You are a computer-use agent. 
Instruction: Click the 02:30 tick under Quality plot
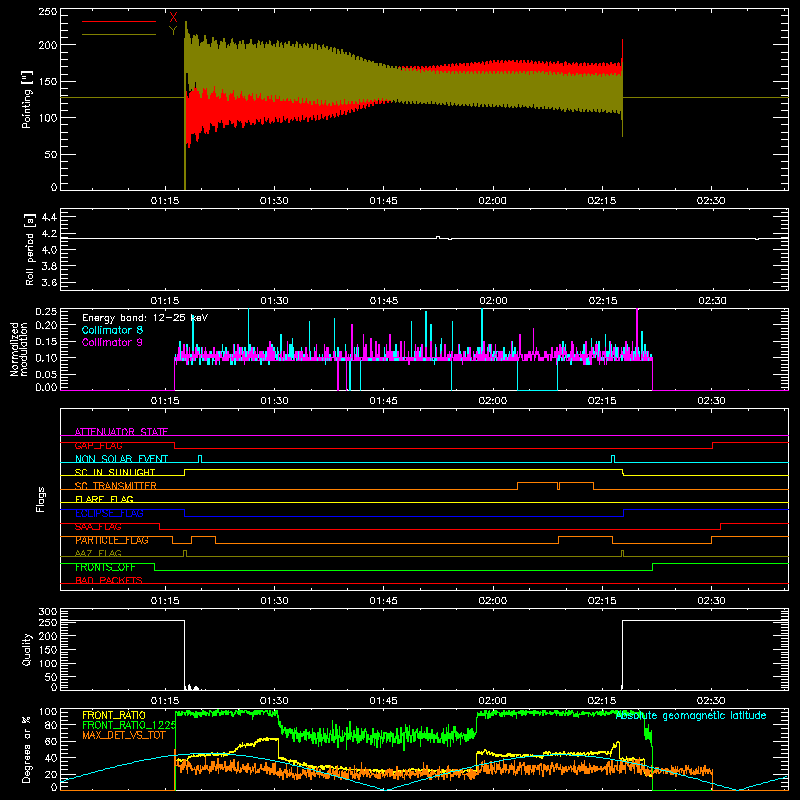click(x=711, y=701)
